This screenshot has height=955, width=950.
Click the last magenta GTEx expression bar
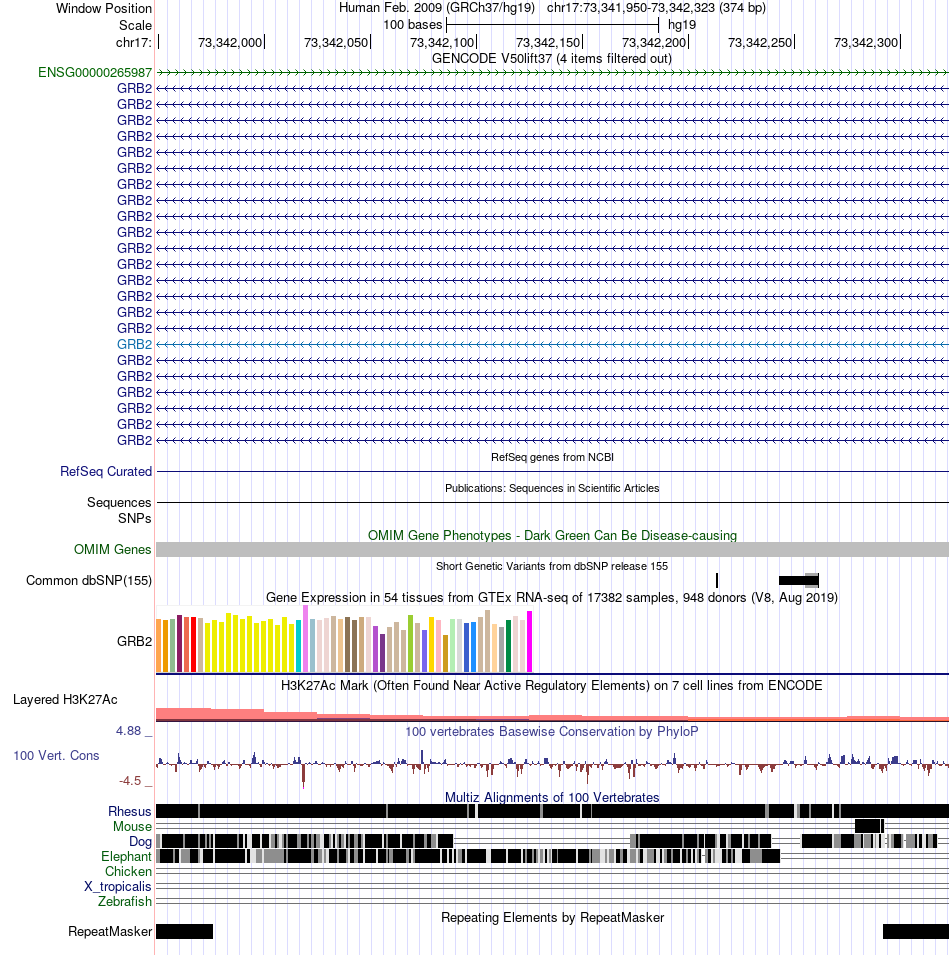click(x=529, y=641)
